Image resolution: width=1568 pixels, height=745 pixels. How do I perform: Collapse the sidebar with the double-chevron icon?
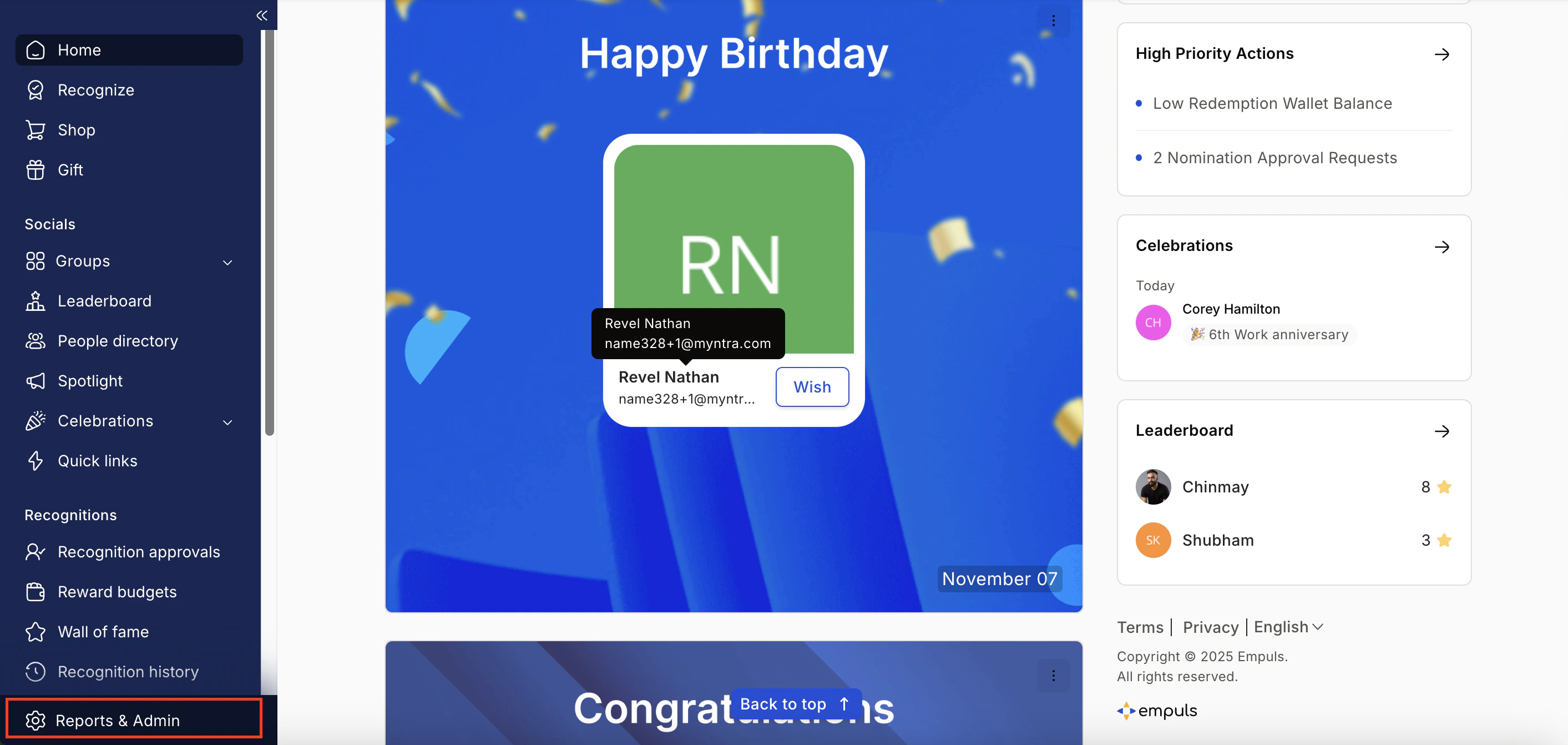(x=262, y=15)
